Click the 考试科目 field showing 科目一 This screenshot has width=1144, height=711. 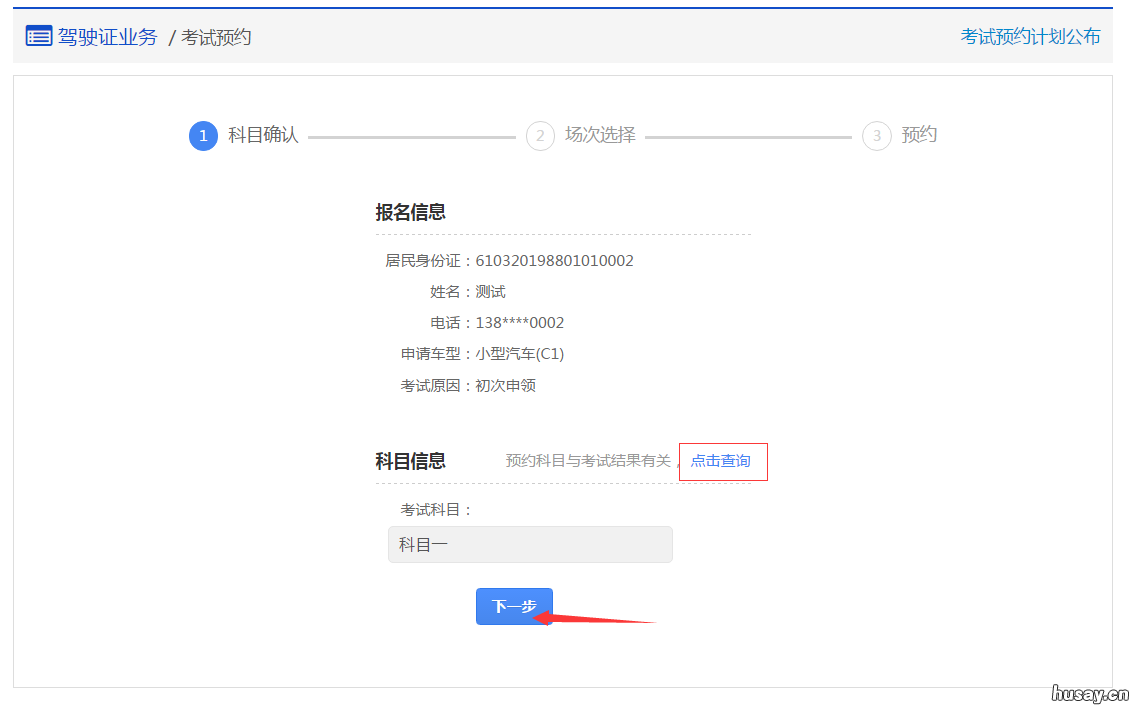click(x=530, y=544)
